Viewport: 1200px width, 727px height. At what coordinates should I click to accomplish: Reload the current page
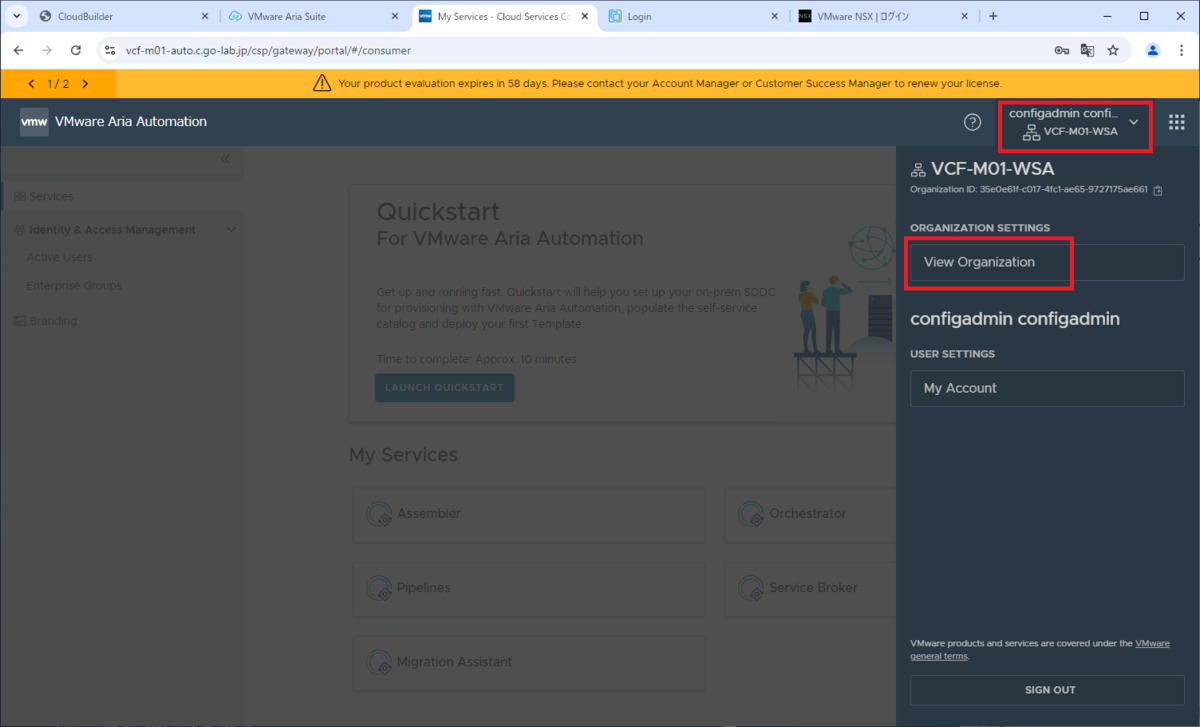[x=76, y=50]
